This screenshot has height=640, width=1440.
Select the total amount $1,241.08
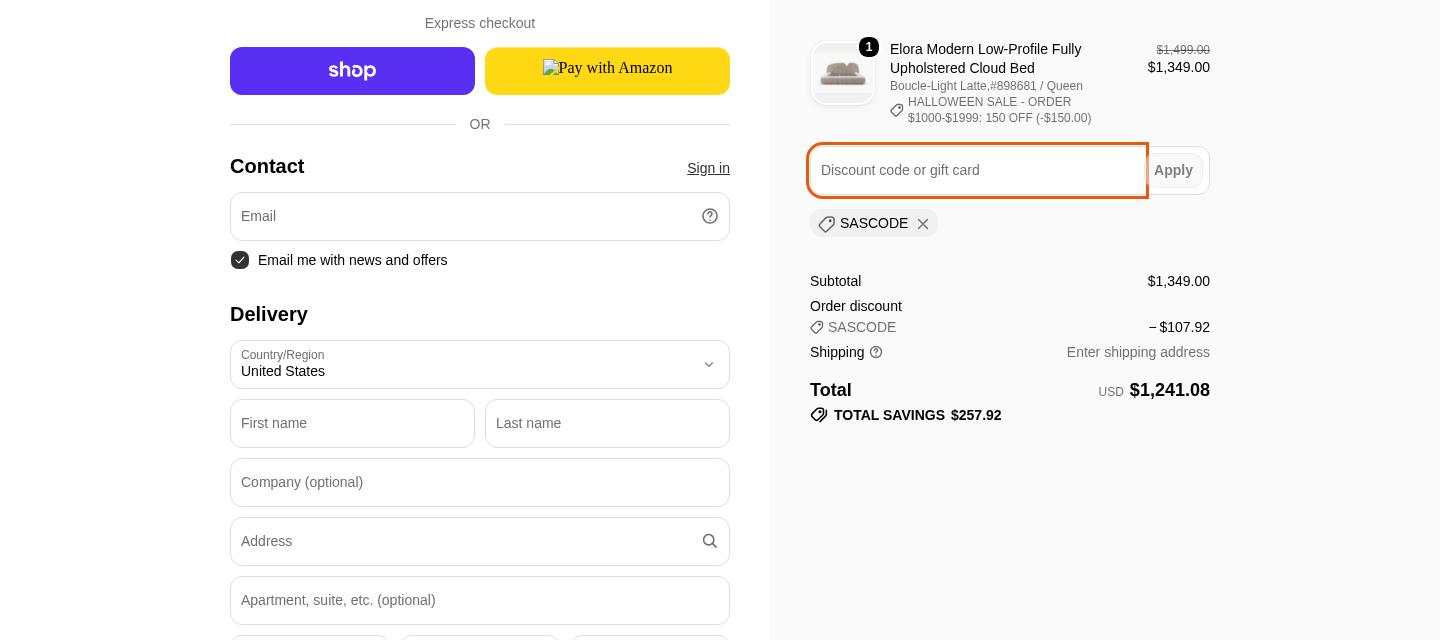point(1169,390)
